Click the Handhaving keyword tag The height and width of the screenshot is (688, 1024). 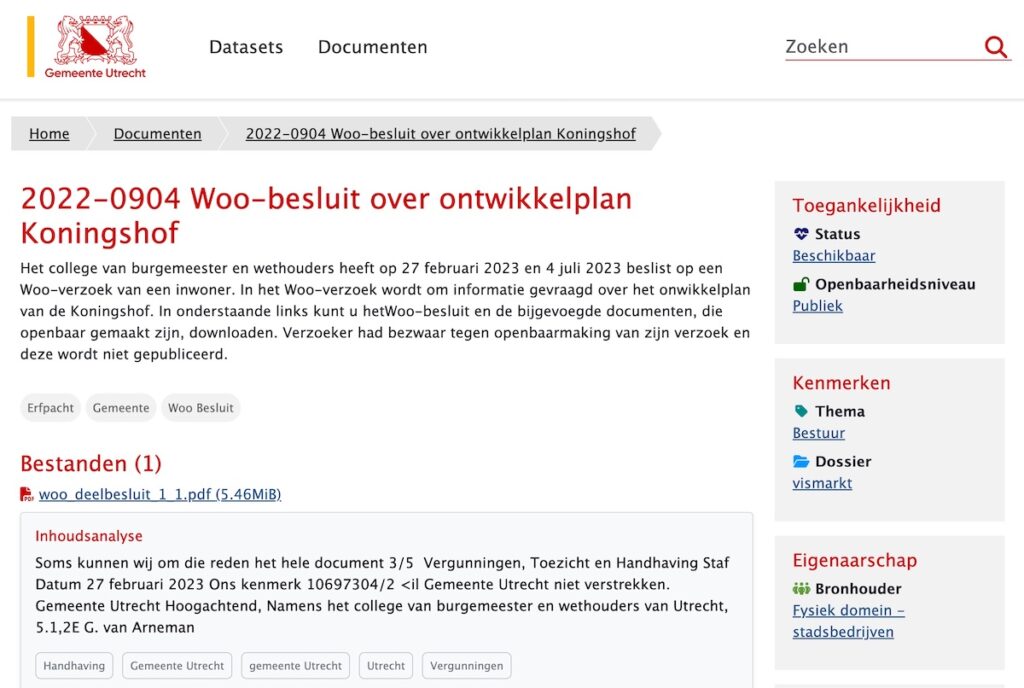pos(74,666)
